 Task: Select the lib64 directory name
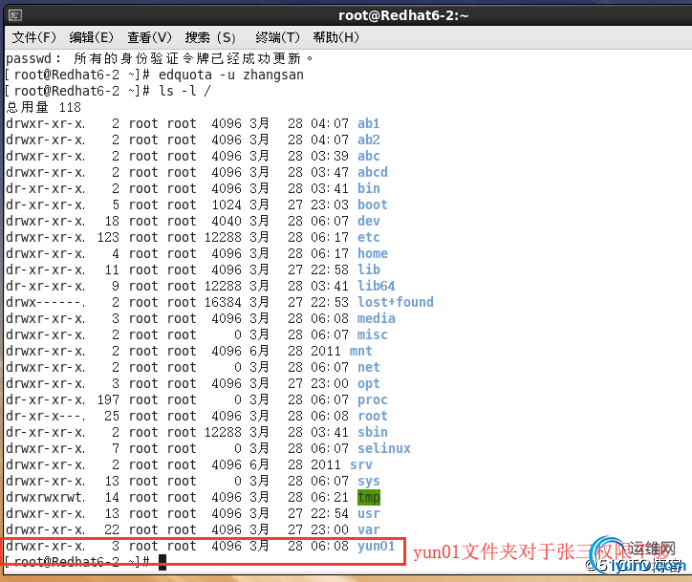click(376, 286)
